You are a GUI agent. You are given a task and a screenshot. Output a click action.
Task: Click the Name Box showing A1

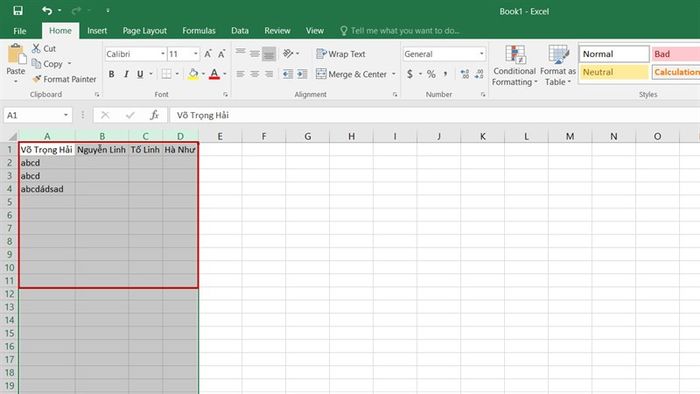pos(33,115)
